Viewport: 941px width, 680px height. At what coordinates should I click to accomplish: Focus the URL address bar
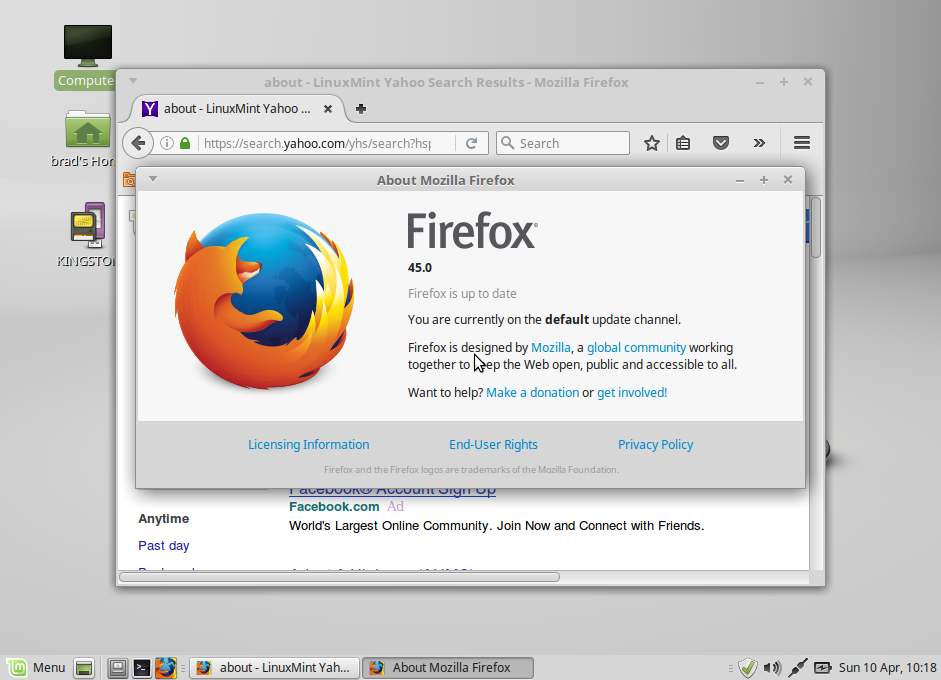[x=317, y=143]
